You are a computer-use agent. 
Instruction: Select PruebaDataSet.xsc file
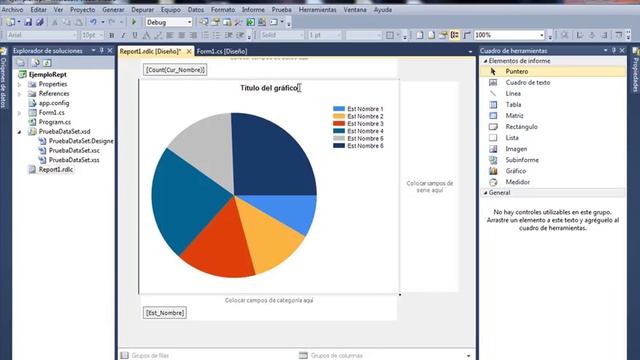[x=74, y=151]
